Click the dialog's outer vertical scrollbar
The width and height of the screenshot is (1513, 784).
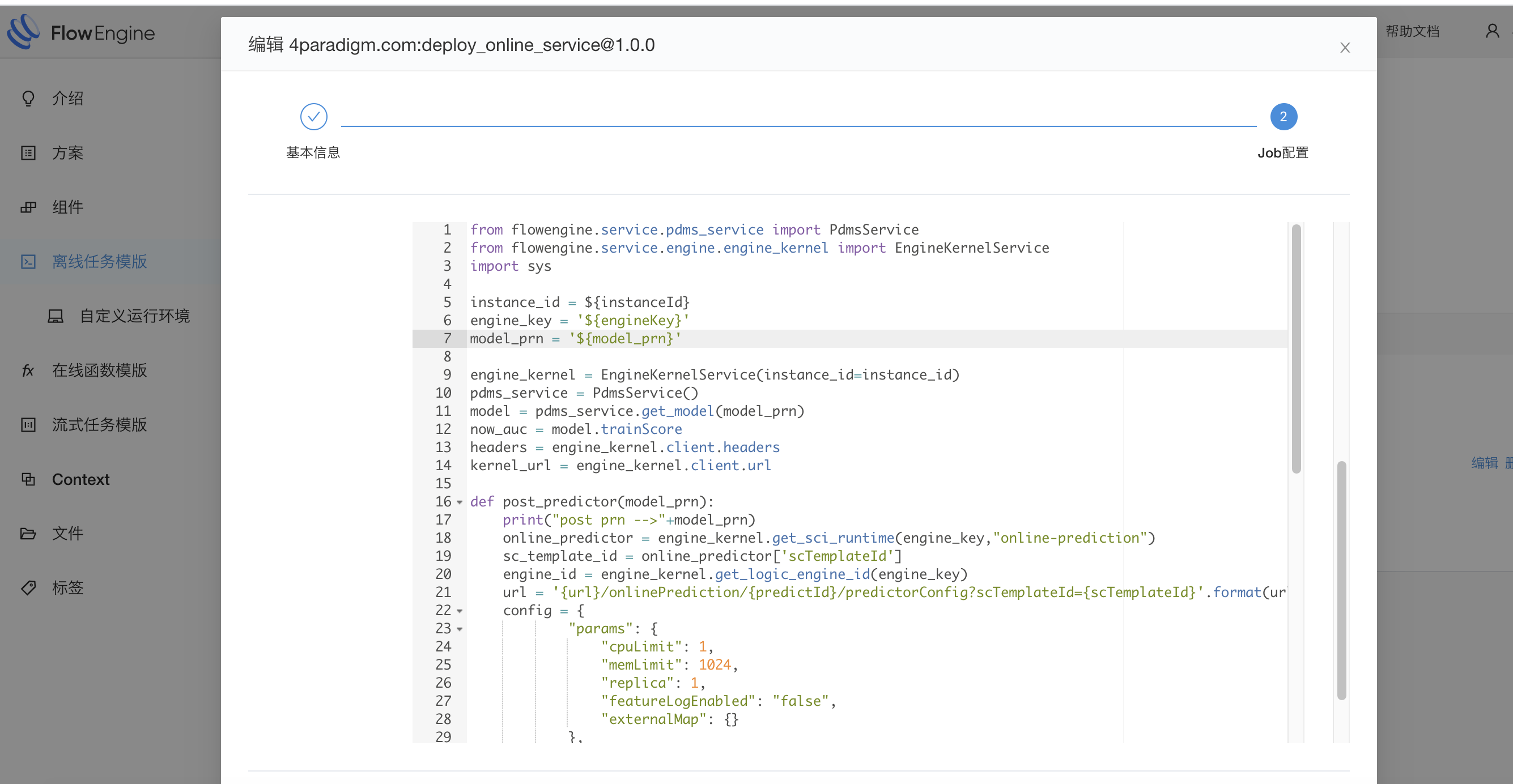(1341, 580)
